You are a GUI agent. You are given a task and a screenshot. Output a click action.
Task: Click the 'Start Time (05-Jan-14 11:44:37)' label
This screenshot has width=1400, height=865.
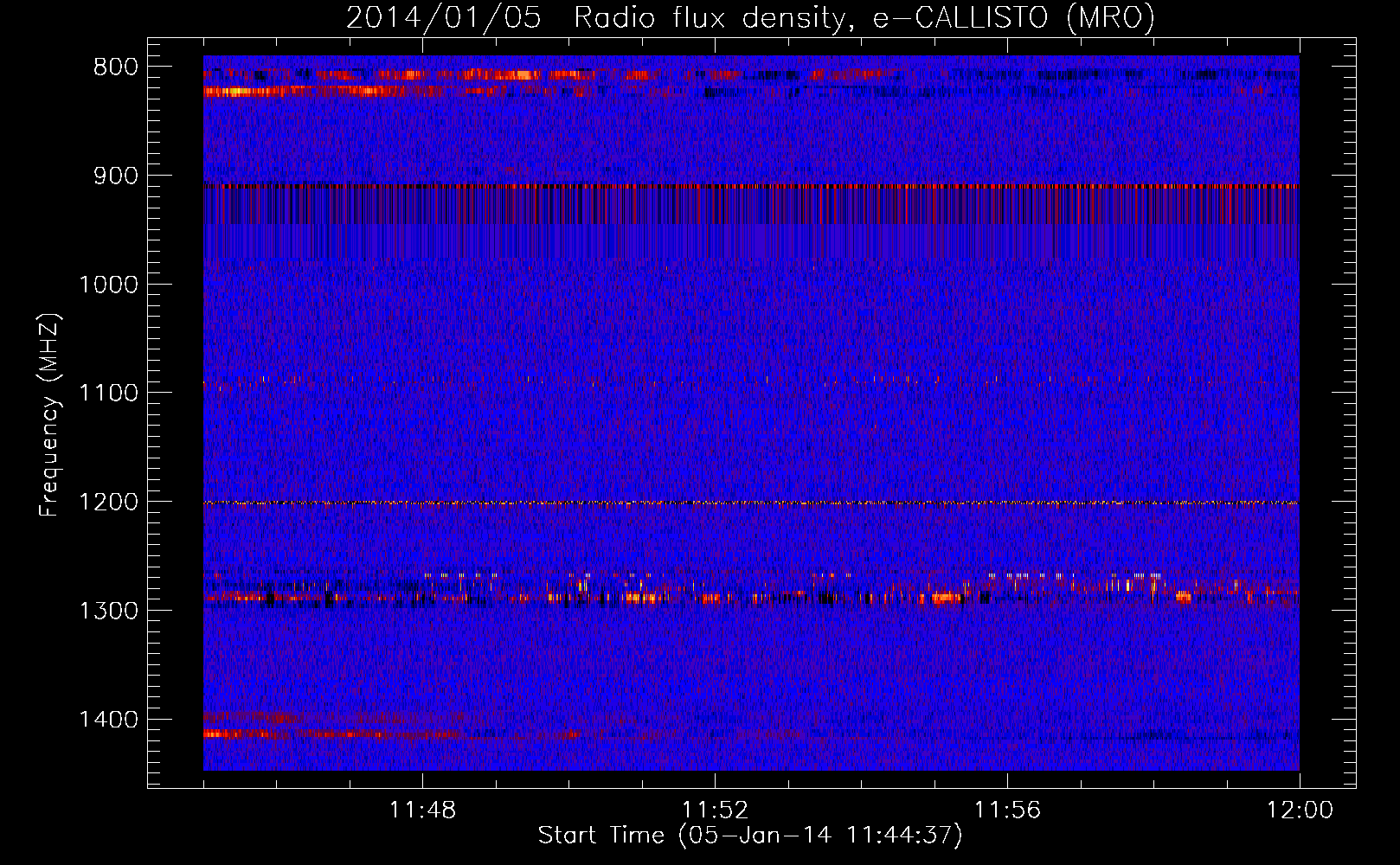pos(750,836)
